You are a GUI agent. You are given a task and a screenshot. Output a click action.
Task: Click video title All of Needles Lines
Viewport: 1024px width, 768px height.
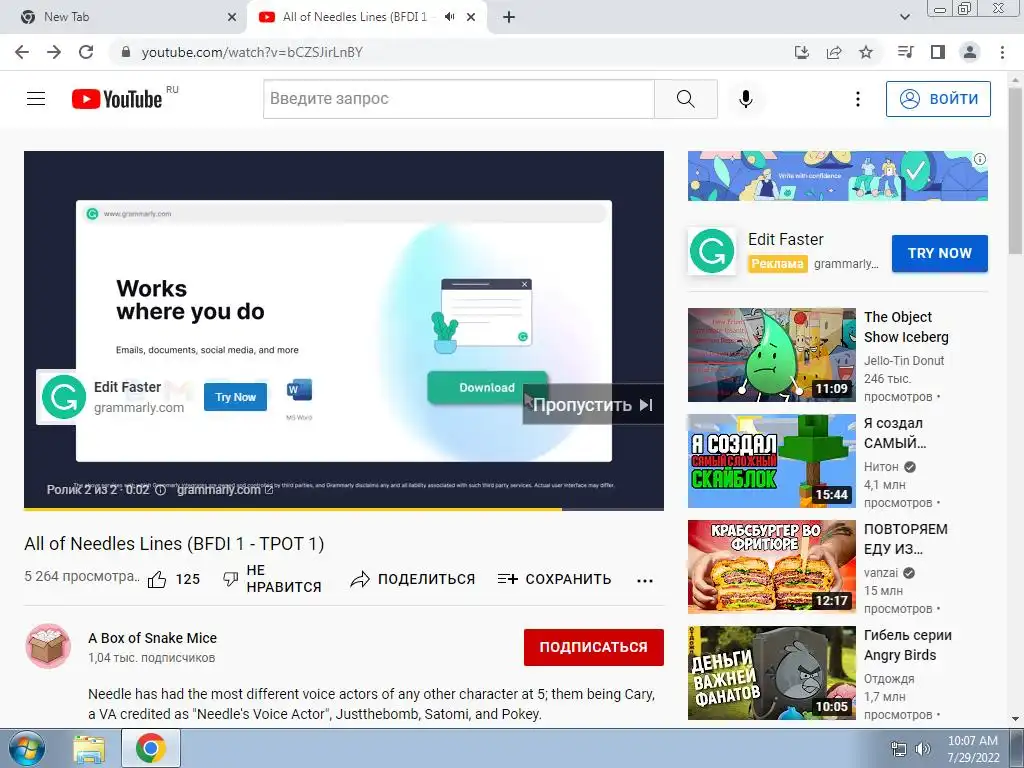click(174, 544)
